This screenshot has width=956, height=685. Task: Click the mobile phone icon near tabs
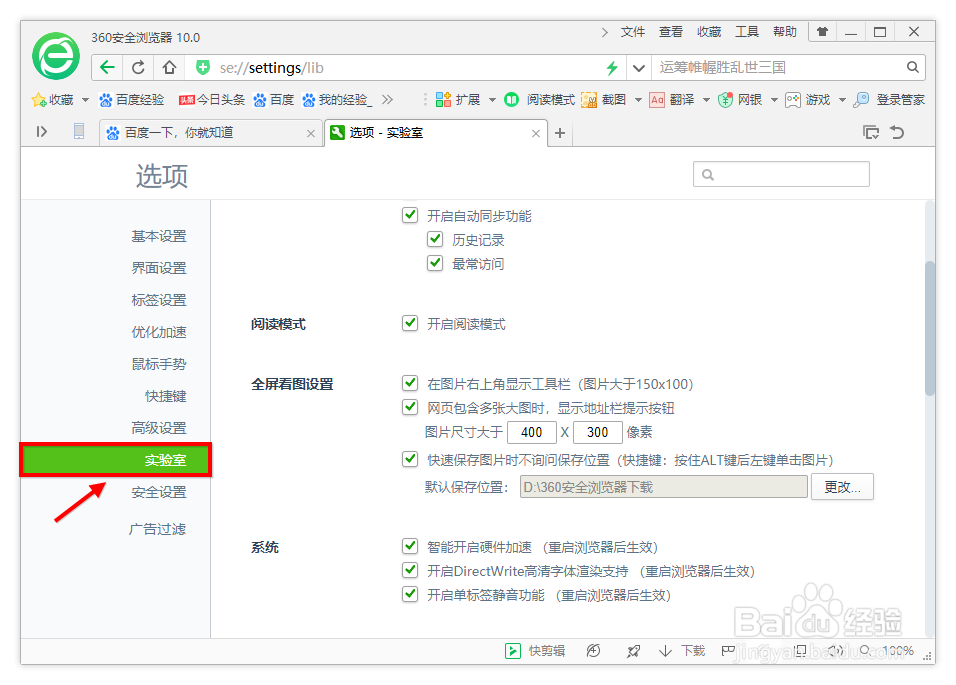coord(79,132)
